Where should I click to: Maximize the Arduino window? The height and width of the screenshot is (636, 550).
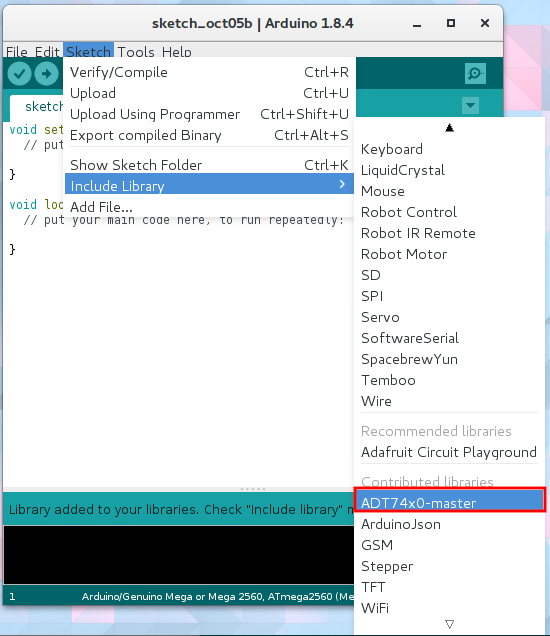tap(451, 23)
